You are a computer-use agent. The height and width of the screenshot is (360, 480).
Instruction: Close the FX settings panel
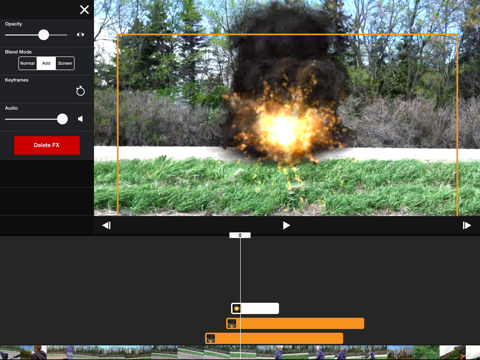pyautogui.click(x=84, y=10)
